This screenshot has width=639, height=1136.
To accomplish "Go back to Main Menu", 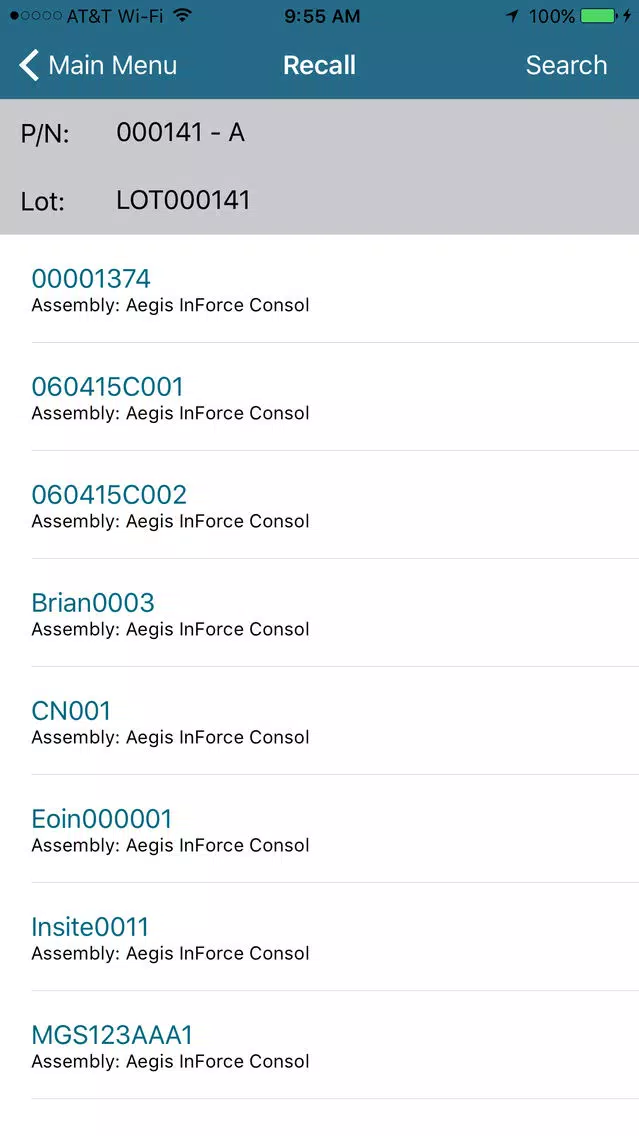I will tap(98, 65).
